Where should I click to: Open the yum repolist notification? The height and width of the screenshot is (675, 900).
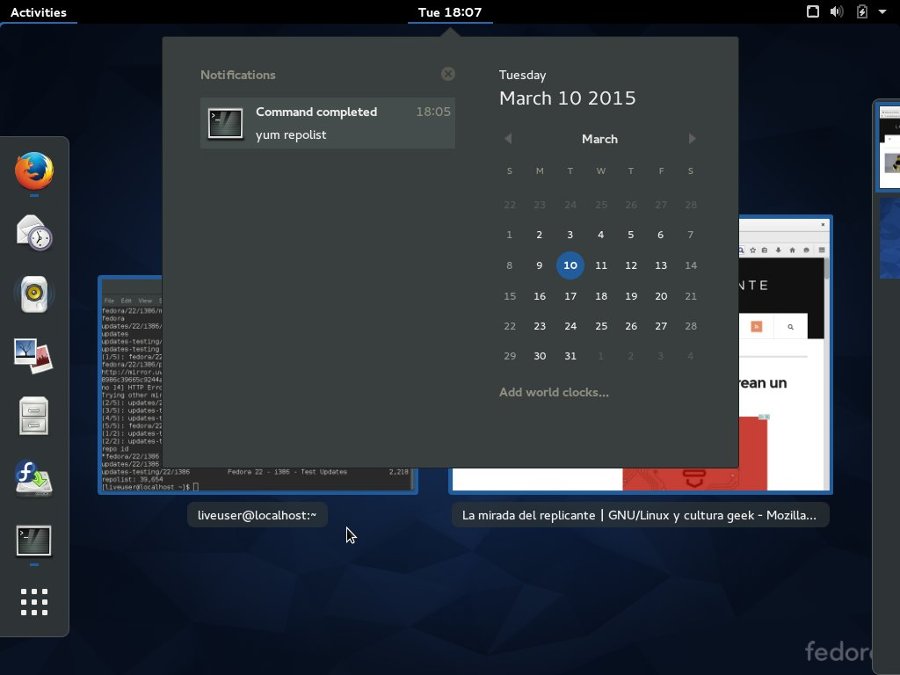click(327, 123)
